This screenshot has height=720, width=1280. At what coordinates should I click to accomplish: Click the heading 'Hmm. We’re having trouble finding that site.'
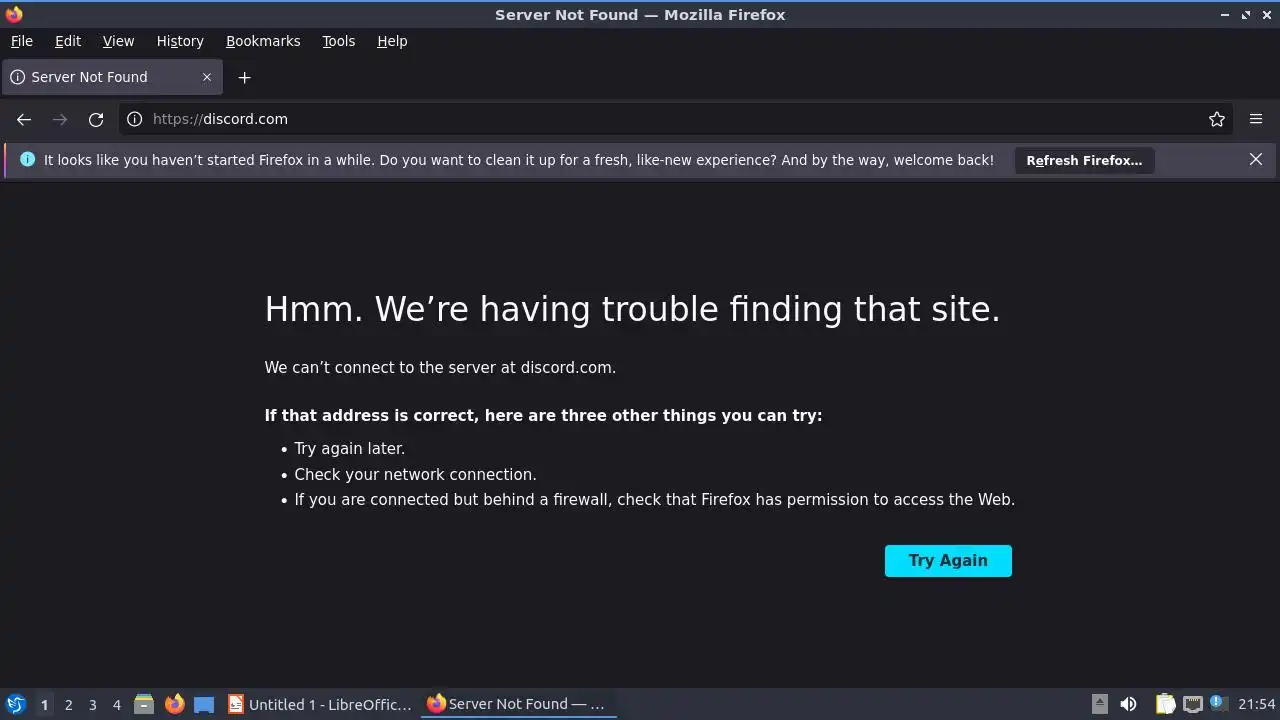pos(632,309)
